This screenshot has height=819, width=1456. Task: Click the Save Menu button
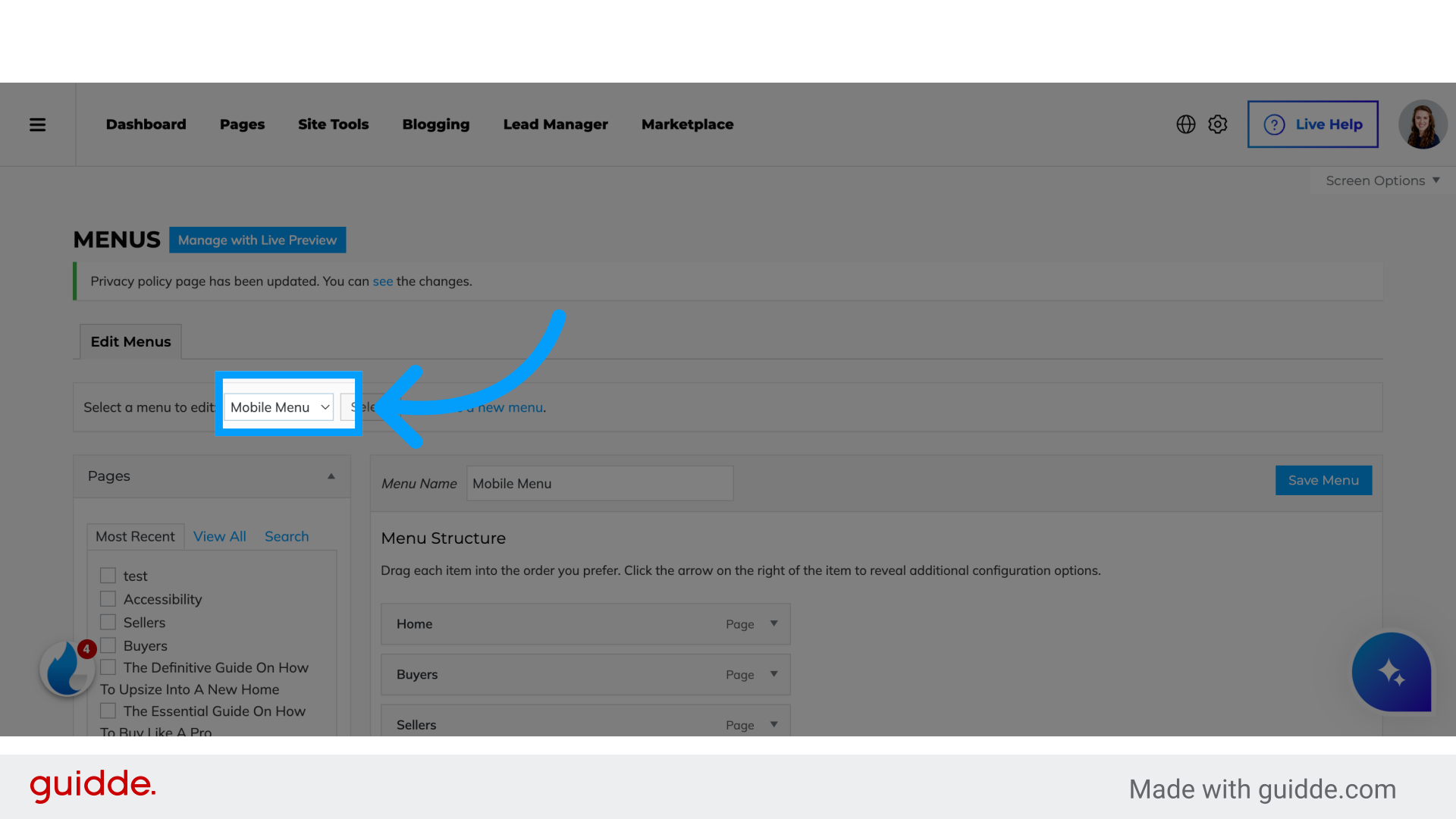[1323, 480]
